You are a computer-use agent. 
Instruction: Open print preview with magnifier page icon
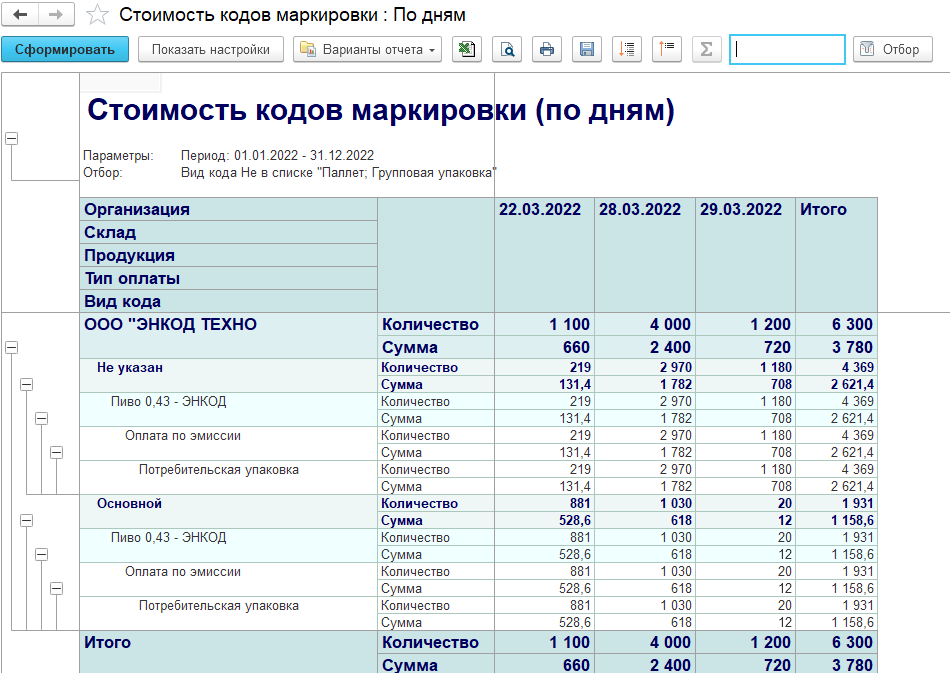(x=507, y=49)
